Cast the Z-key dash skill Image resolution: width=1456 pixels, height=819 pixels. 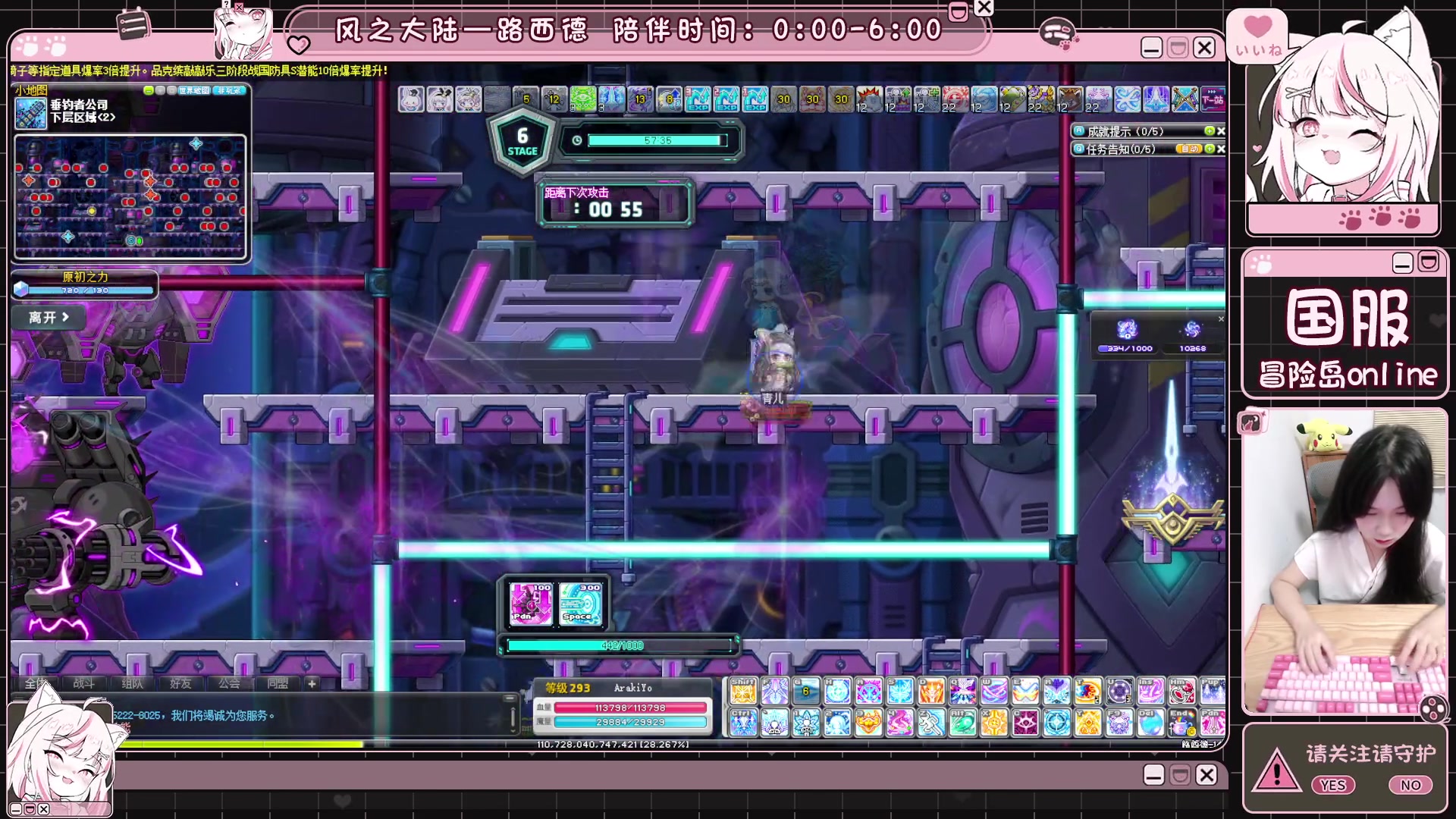tap(931, 723)
